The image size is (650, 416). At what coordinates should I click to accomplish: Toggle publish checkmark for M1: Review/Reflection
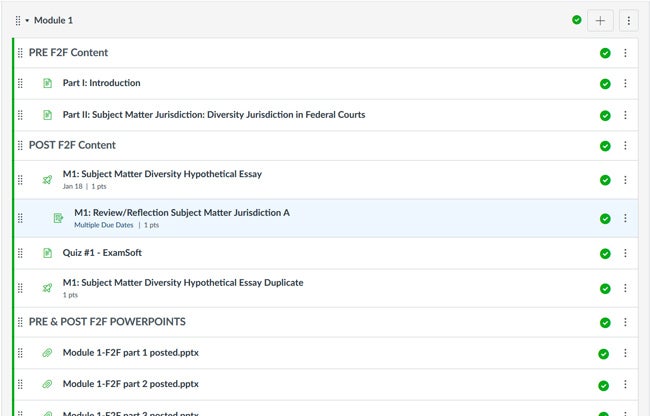(x=605, y=219)
